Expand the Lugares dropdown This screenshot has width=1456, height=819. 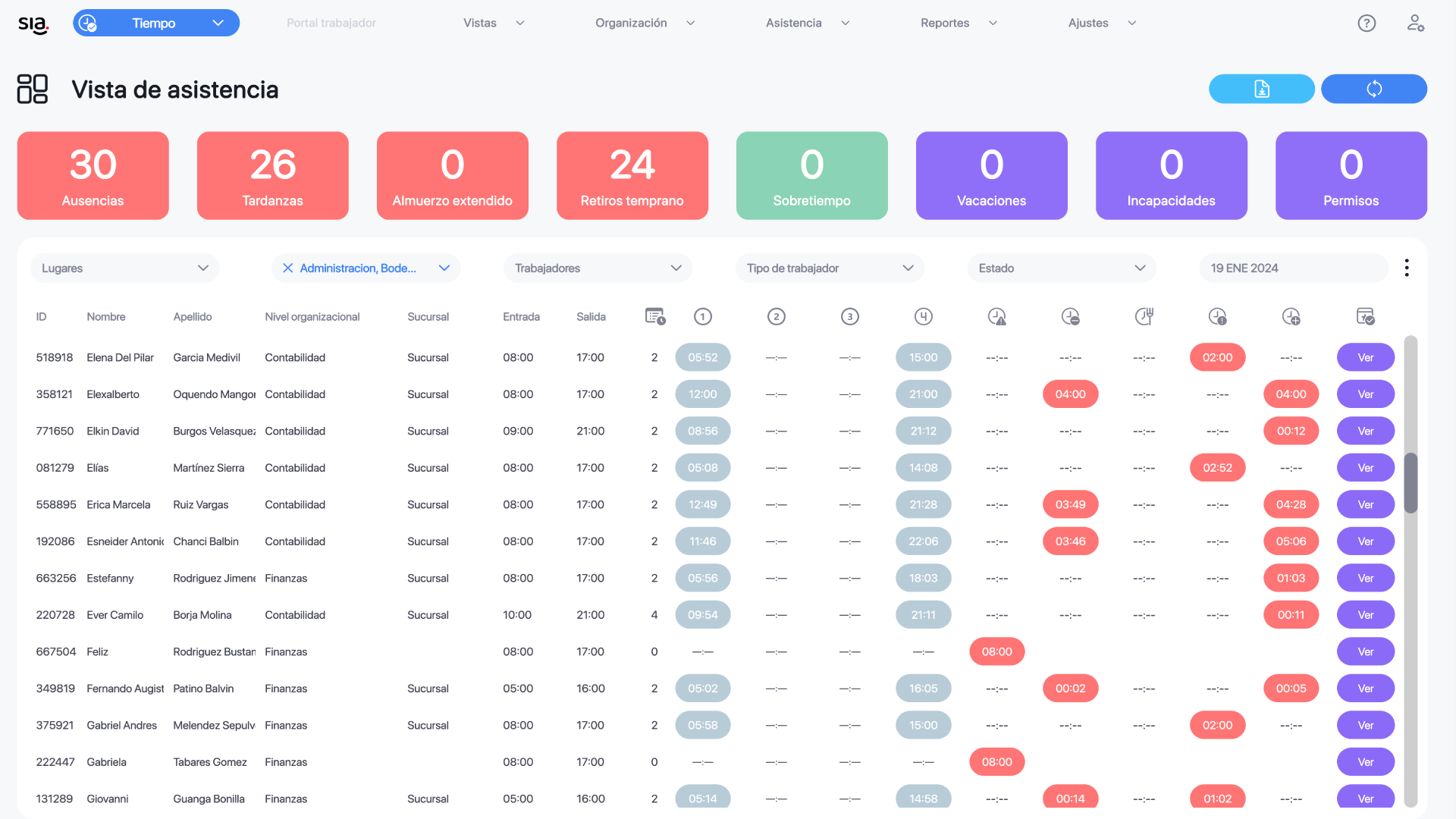pos(125,268)
